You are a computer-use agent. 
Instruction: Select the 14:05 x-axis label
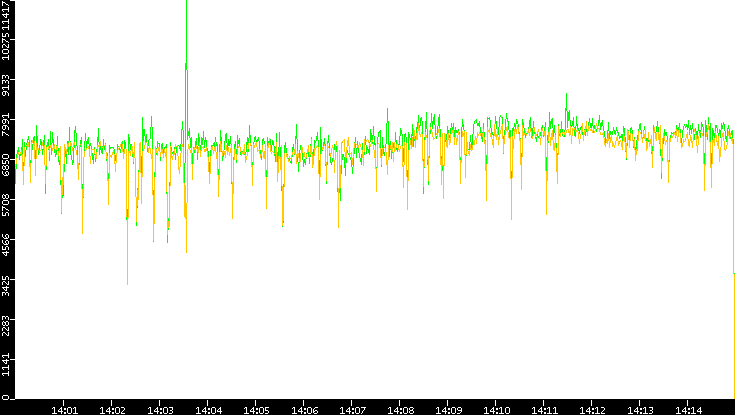(256, 410)
